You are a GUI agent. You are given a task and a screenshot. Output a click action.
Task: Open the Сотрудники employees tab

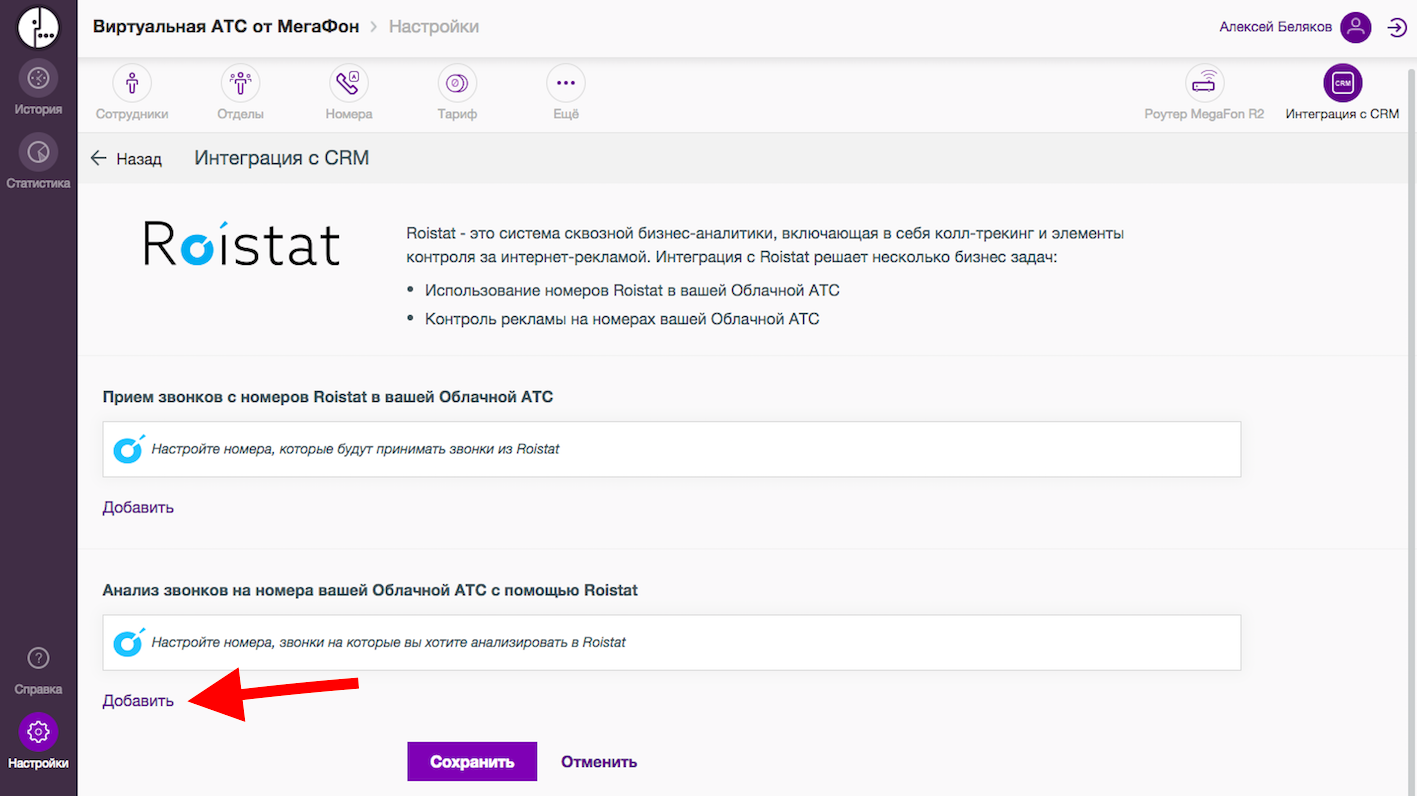coord(132,93)
